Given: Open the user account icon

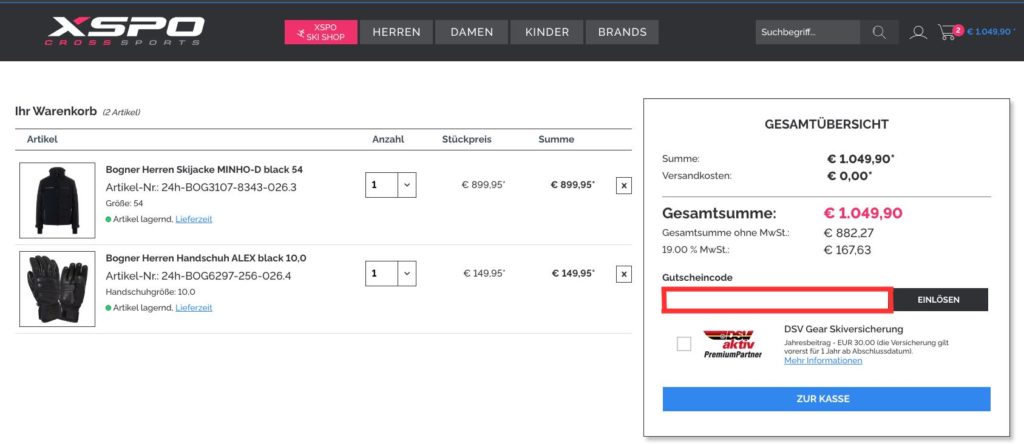Looking at the screenshot, I should click(x=918, y=32).
